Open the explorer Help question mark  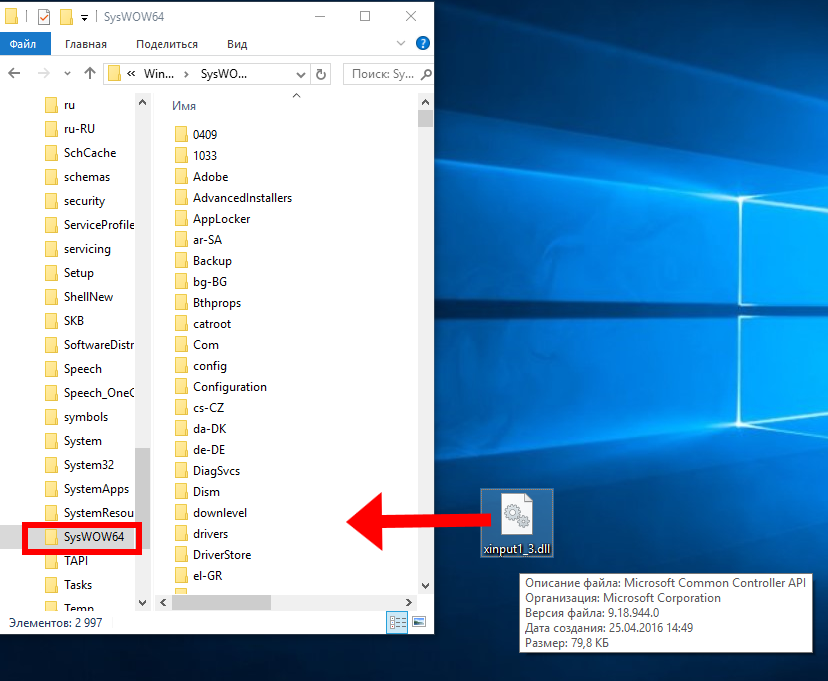[x=423, y=44]
